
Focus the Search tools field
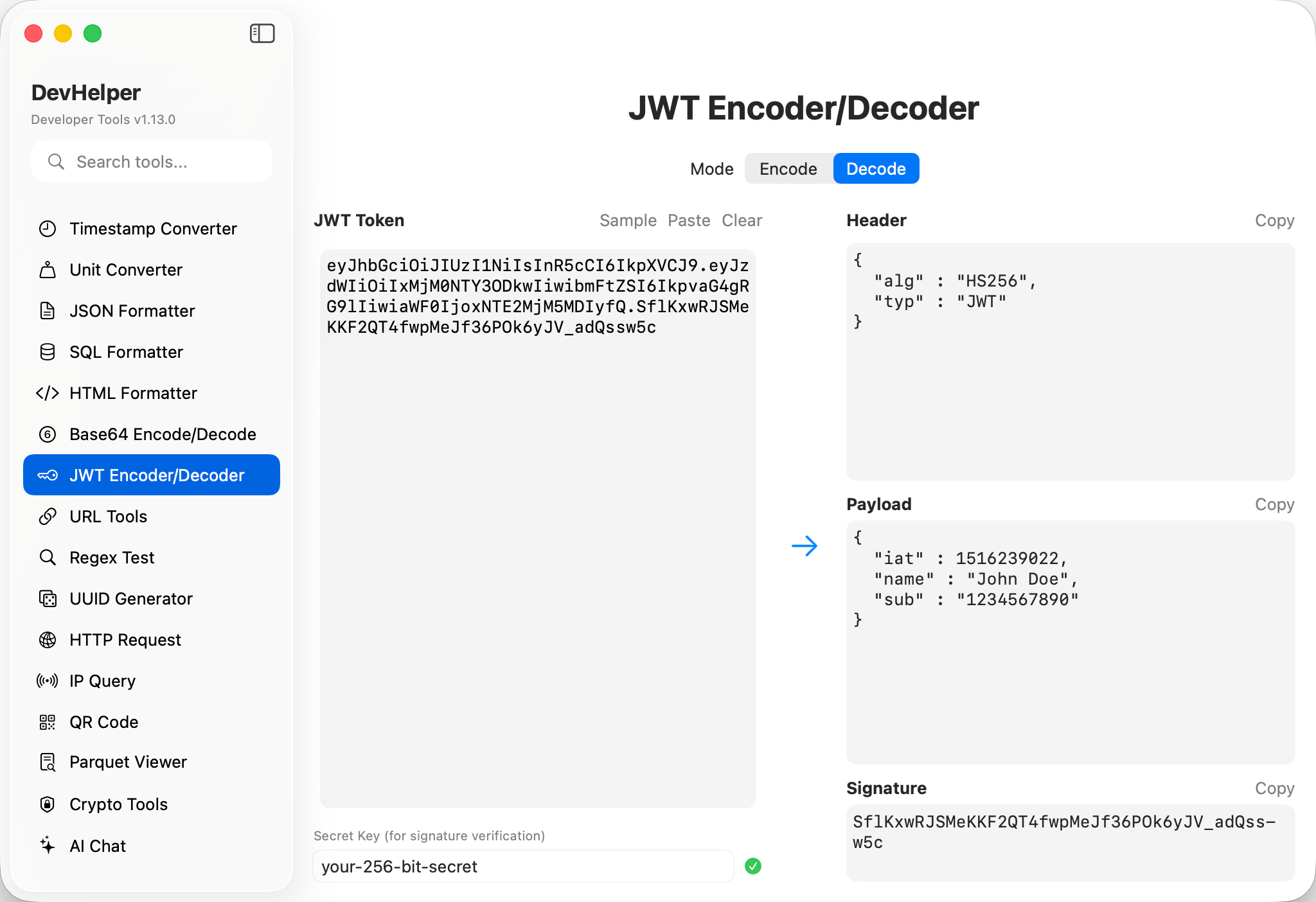coord(152,162)
